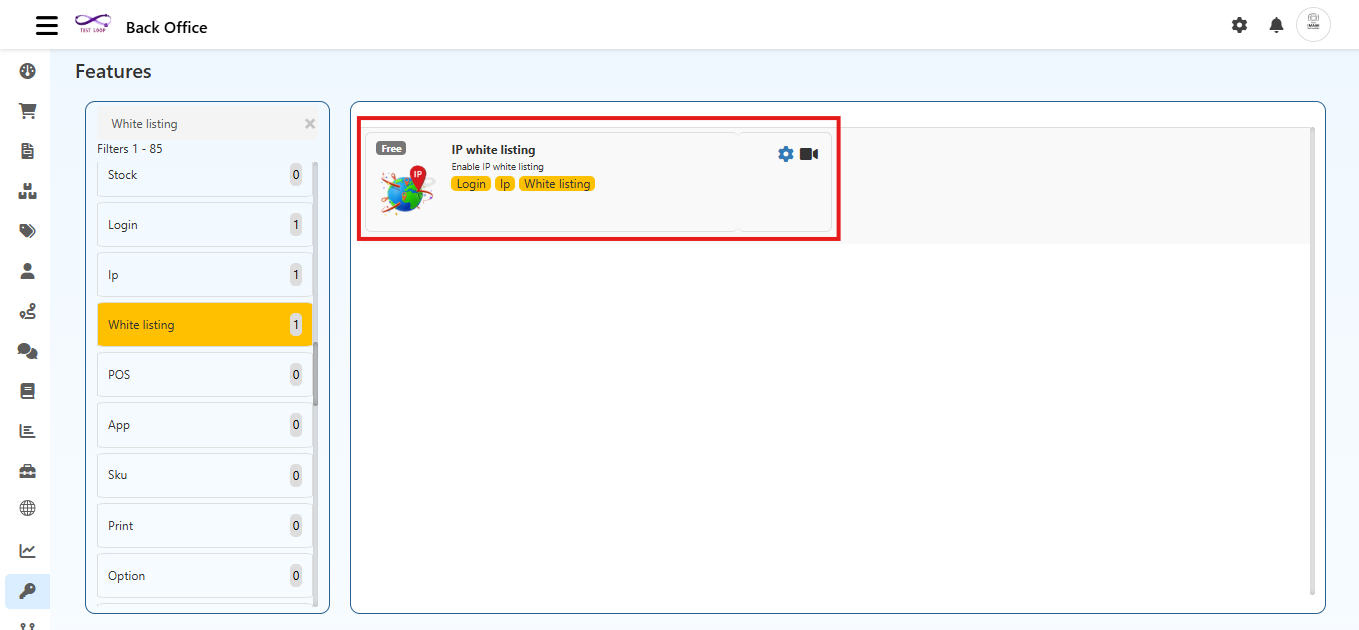The image size is (1359, 630).
Task: Enable the Login filter in the filter list
Action: coord(204,224)
